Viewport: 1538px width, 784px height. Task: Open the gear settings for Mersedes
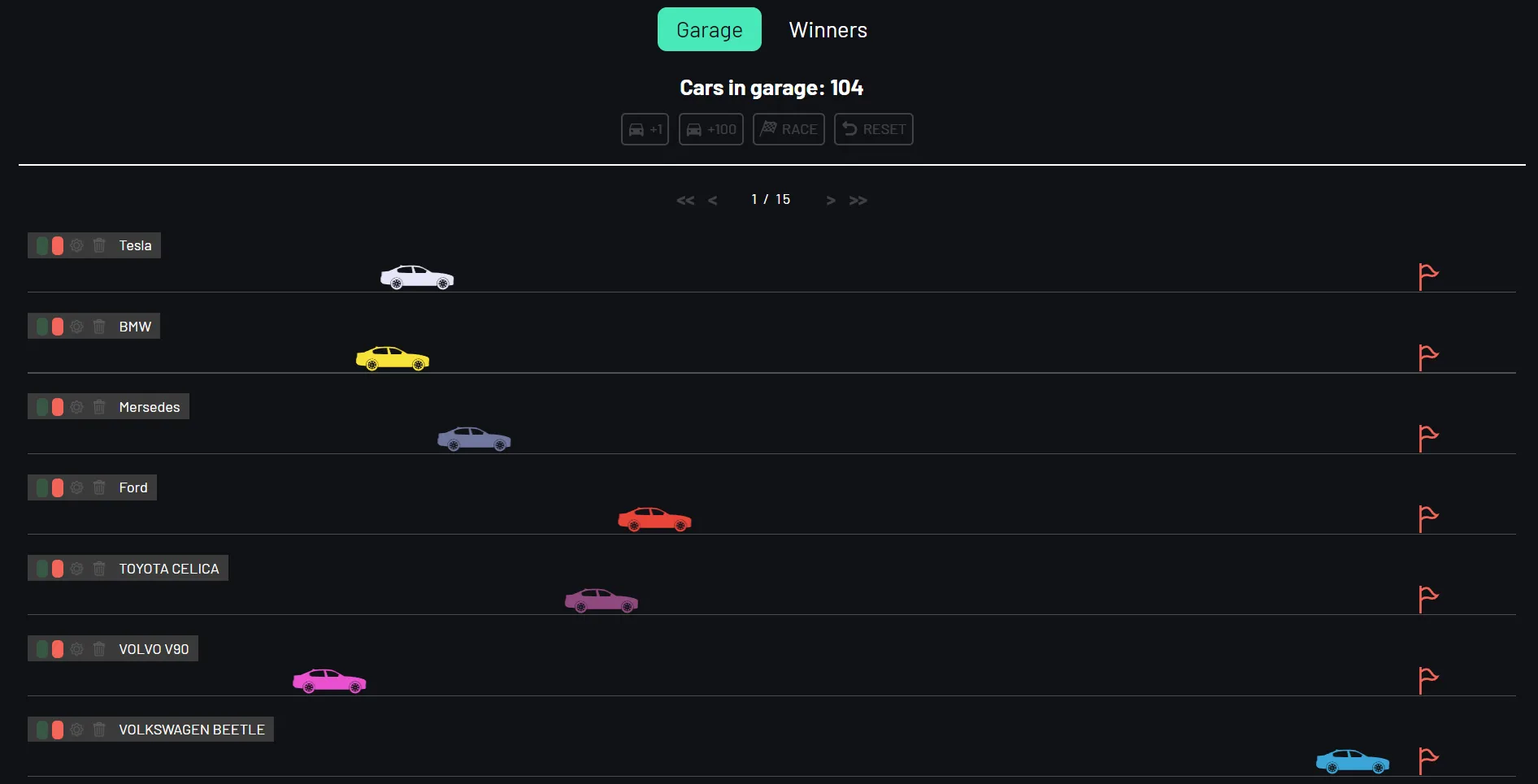[76, 407]
